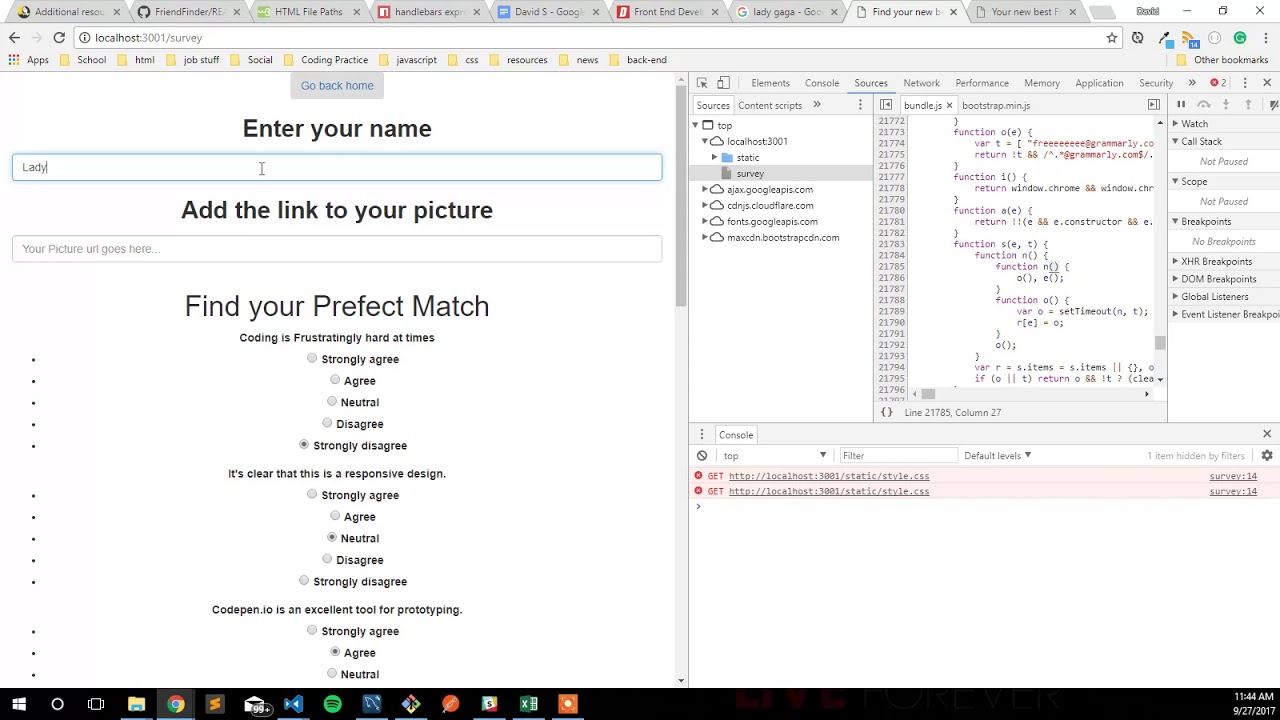Open console settings gear icon
The height and width of the screenshot is (720, 1280).
click(x=1267, y=456)
